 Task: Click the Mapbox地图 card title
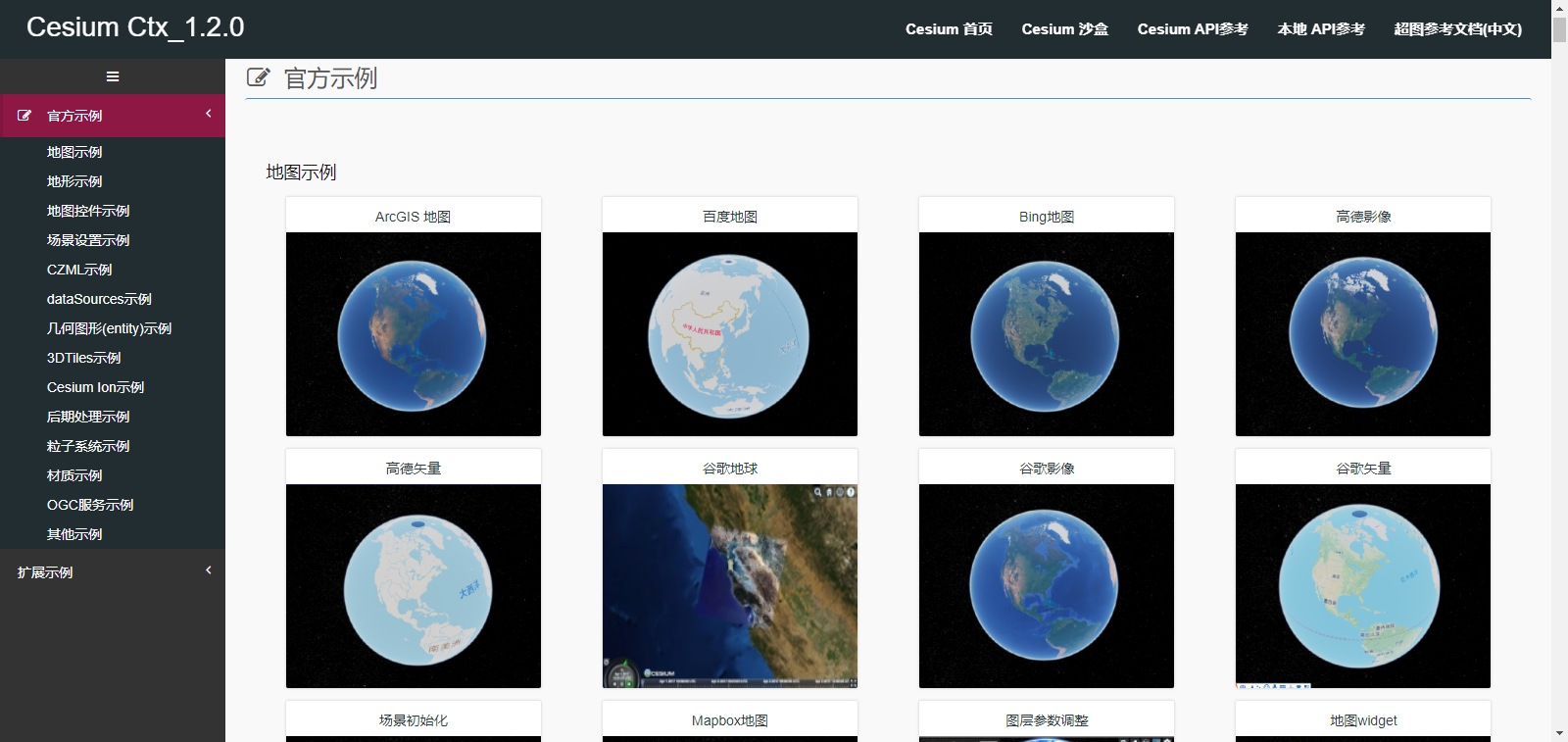click(x=730, y=720)
